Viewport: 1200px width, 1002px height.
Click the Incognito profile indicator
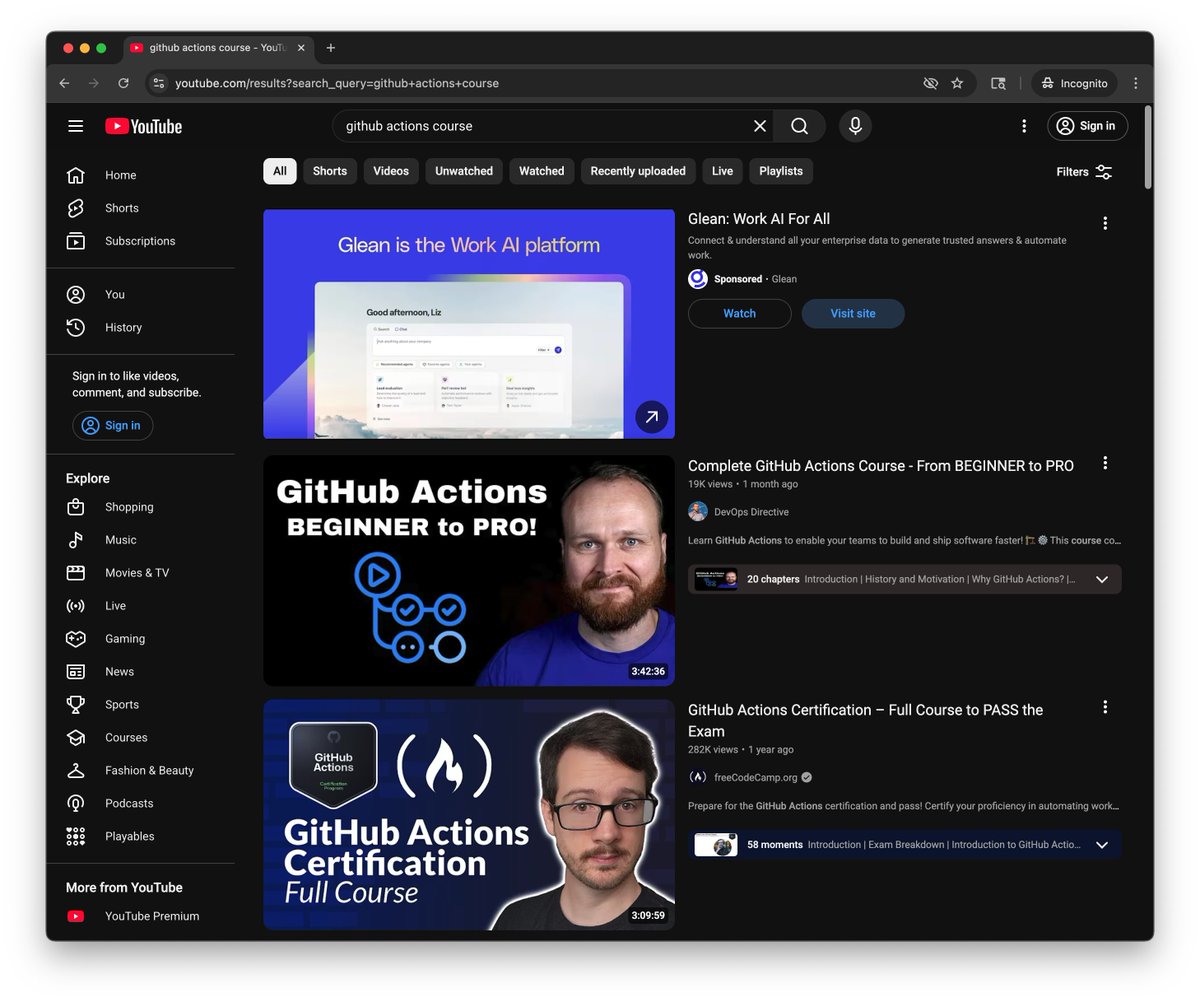click(x=1074, y=83)
